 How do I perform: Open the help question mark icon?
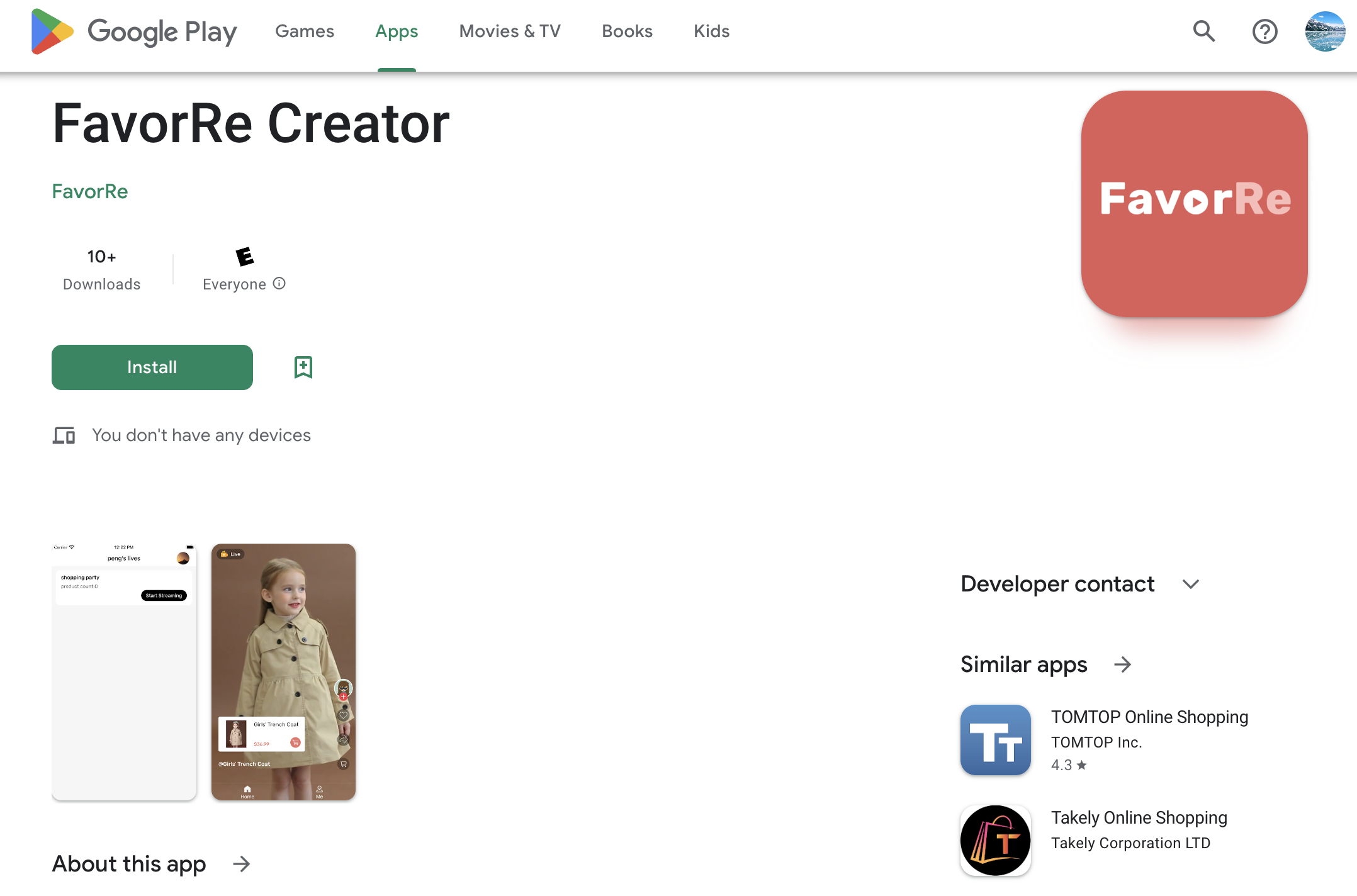coord(1264,31)
